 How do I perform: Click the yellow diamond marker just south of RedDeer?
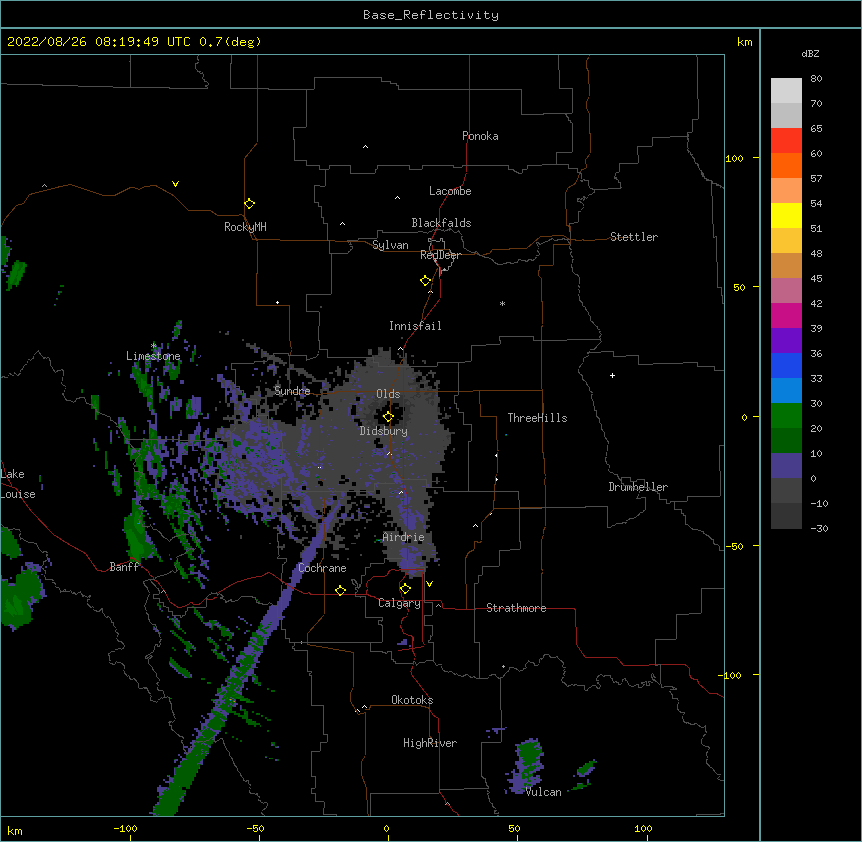(426, 281)
